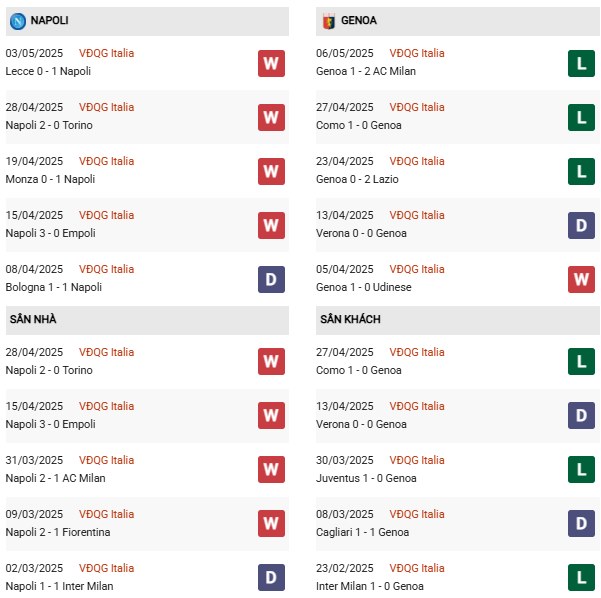Click the D badge for Bologna 1 - 1 Napoli
601x598 pixels.
click(271, 279)
